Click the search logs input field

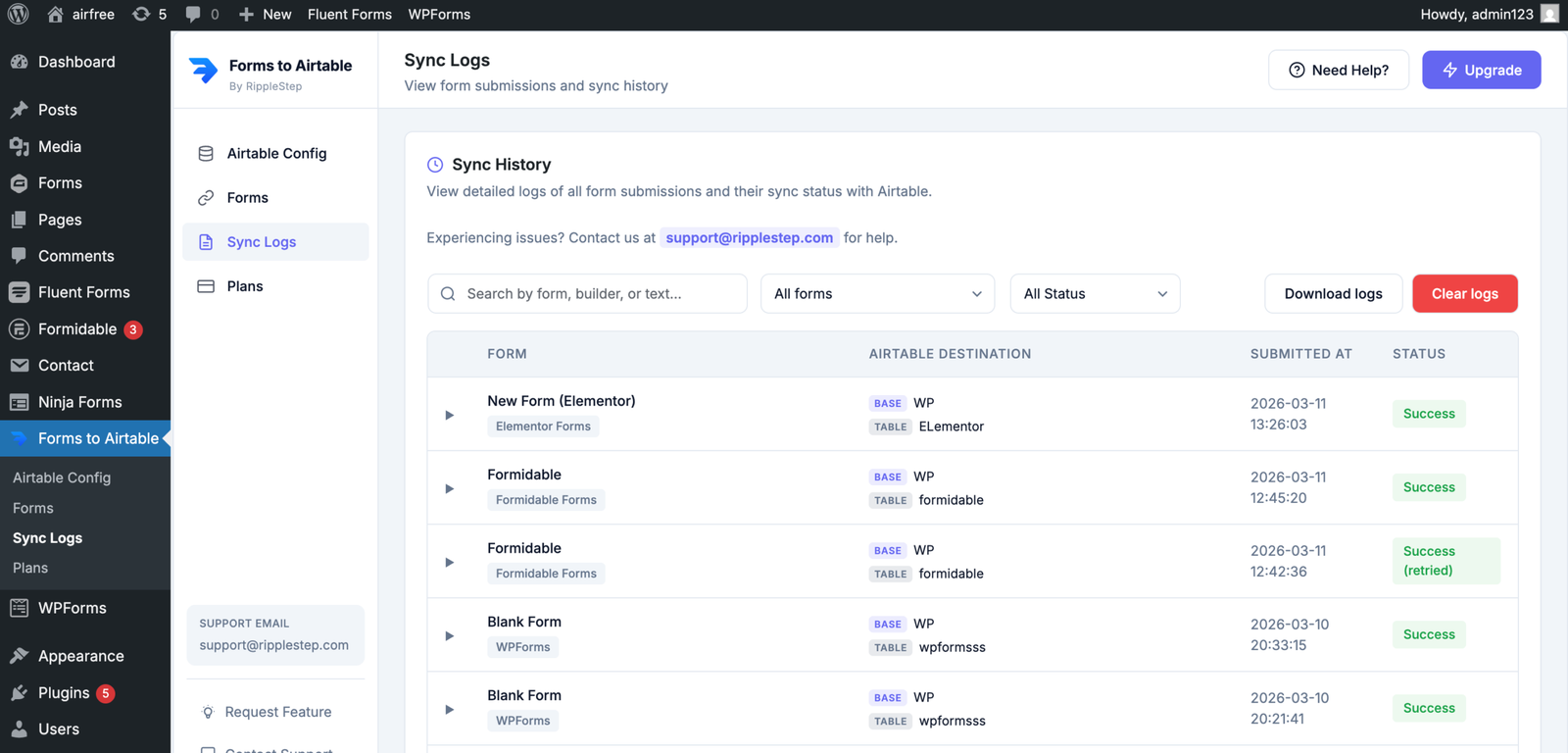pyautogui.click(x=587, y=294)
